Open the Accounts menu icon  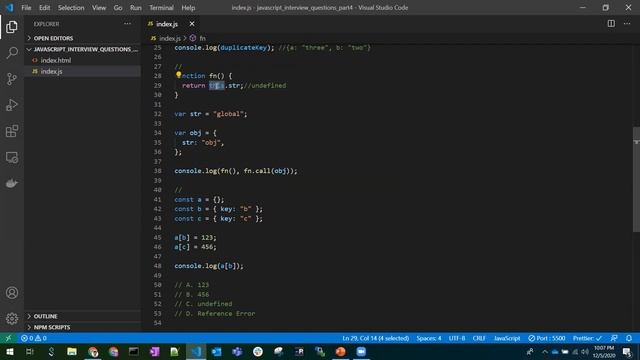coord(12,293)
